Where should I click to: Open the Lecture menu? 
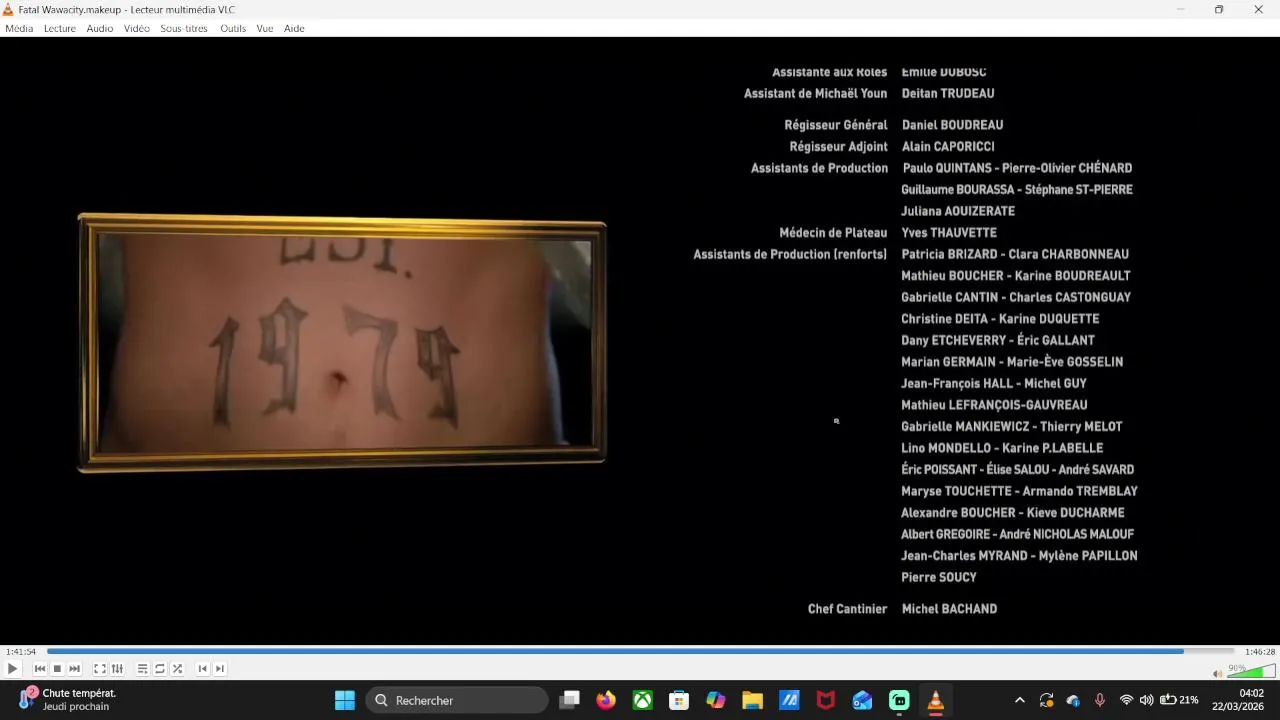coord(60,28)
